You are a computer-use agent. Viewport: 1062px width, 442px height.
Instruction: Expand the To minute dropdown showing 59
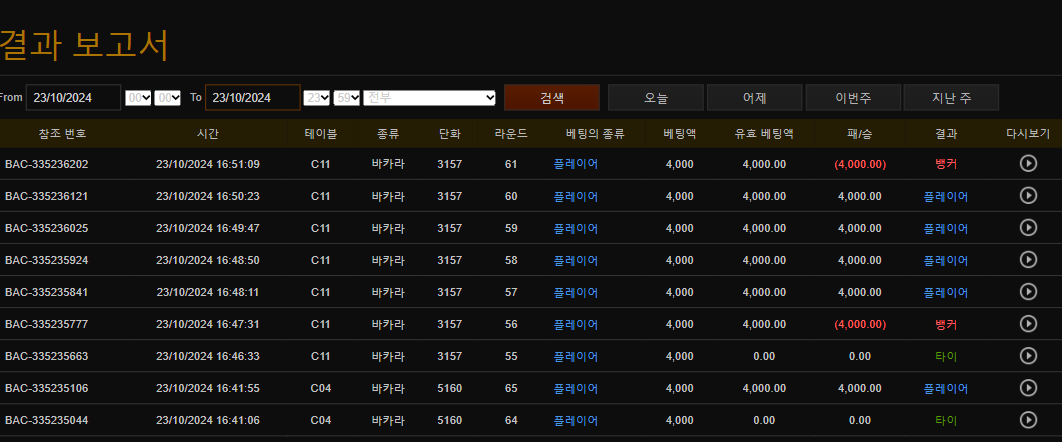(x=347, y=97)
